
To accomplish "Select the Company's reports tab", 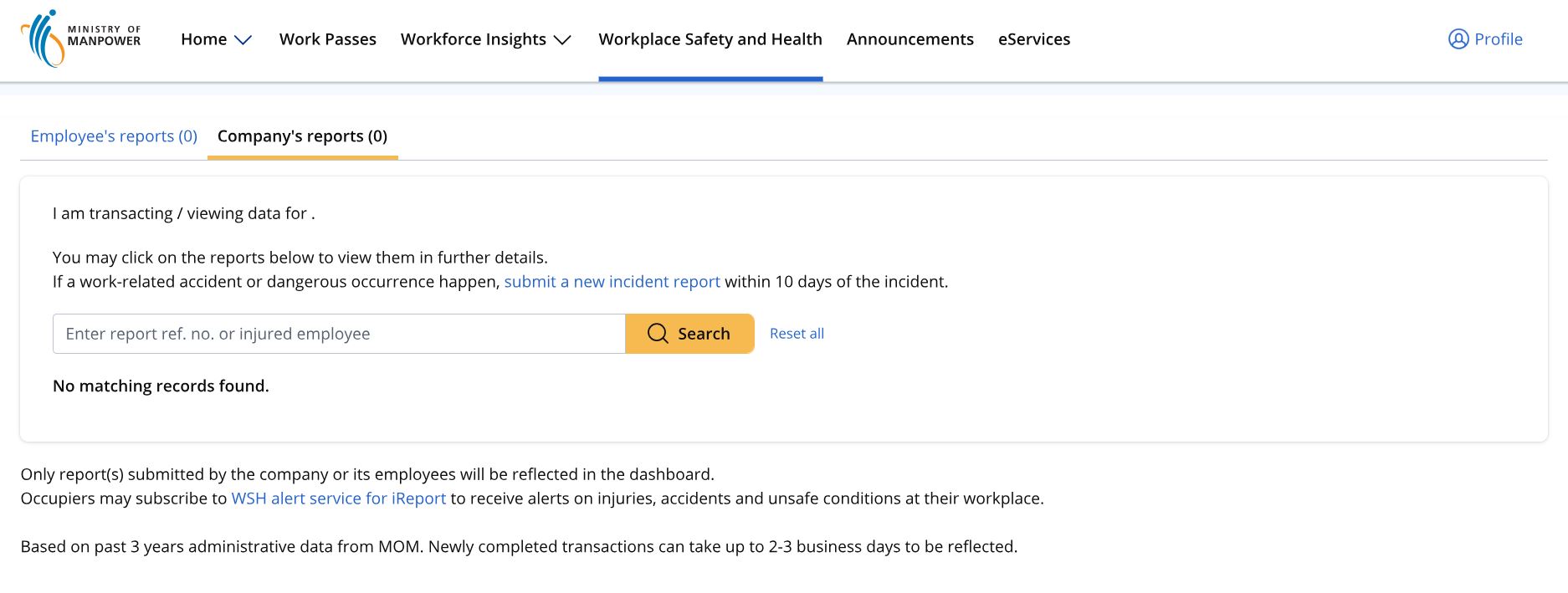I will 302,136.
